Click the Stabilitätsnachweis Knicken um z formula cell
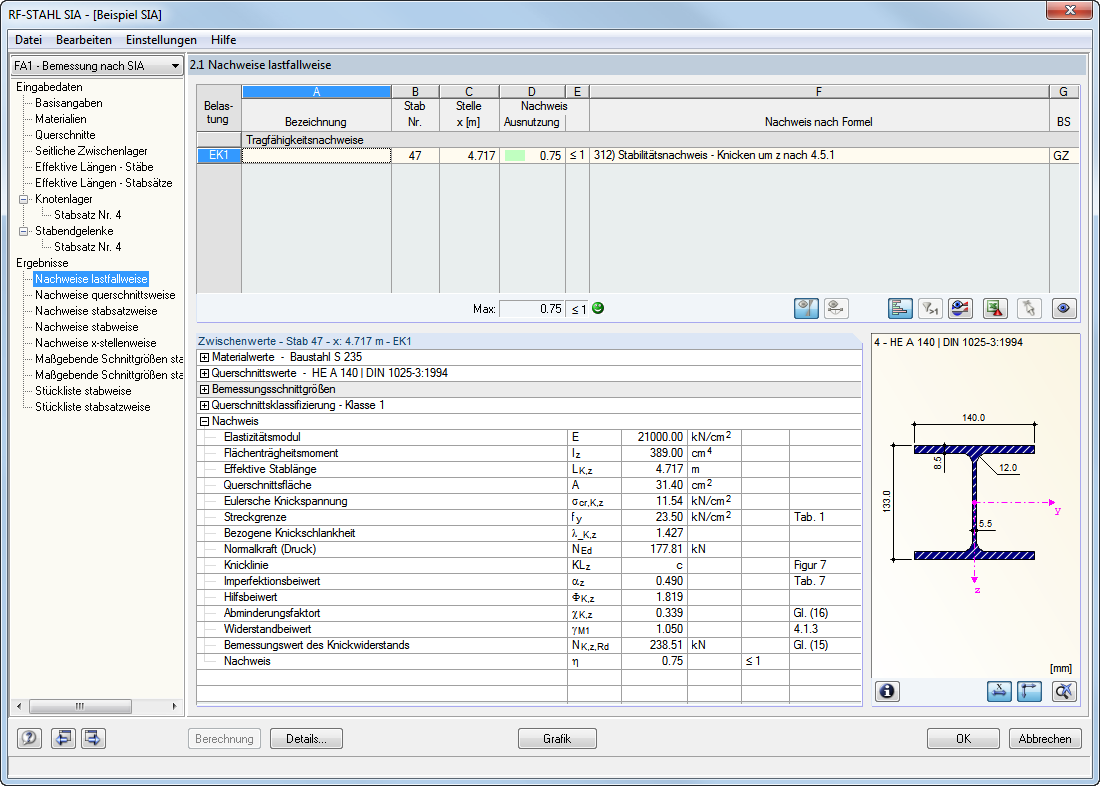Viewport: 1100px width, 786px height. (819, 156)
